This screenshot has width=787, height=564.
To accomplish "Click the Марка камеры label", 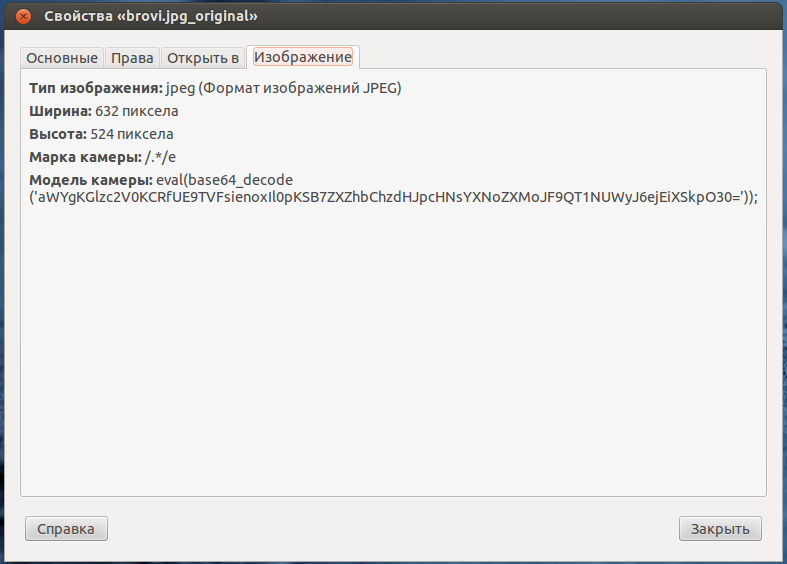I will (85, 157).
